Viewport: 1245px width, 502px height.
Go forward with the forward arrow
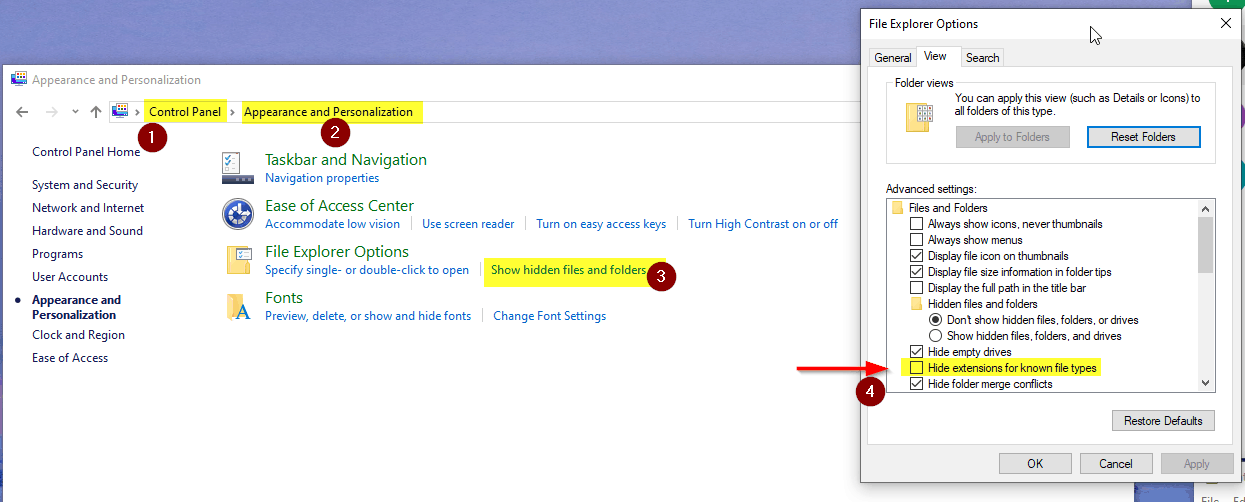tap(52, 112)
